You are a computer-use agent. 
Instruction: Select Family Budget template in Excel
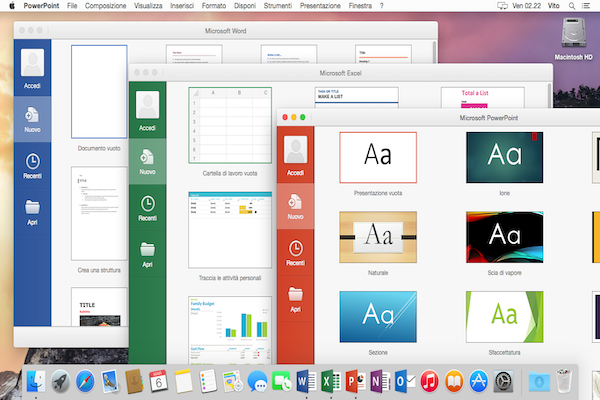pyautogui.click(x=230, y=330)
